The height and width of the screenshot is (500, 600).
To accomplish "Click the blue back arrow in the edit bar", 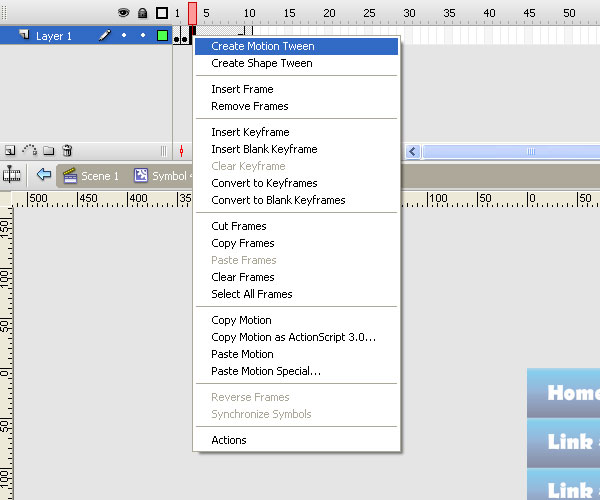I will [x=44, y=174].
